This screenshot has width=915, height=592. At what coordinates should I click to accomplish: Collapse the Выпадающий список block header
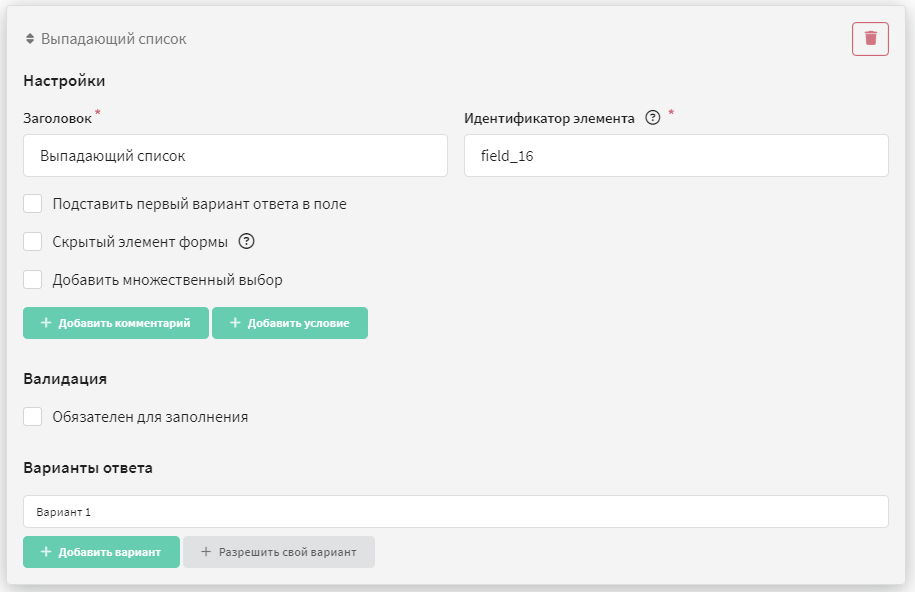(x=114, y=39)
